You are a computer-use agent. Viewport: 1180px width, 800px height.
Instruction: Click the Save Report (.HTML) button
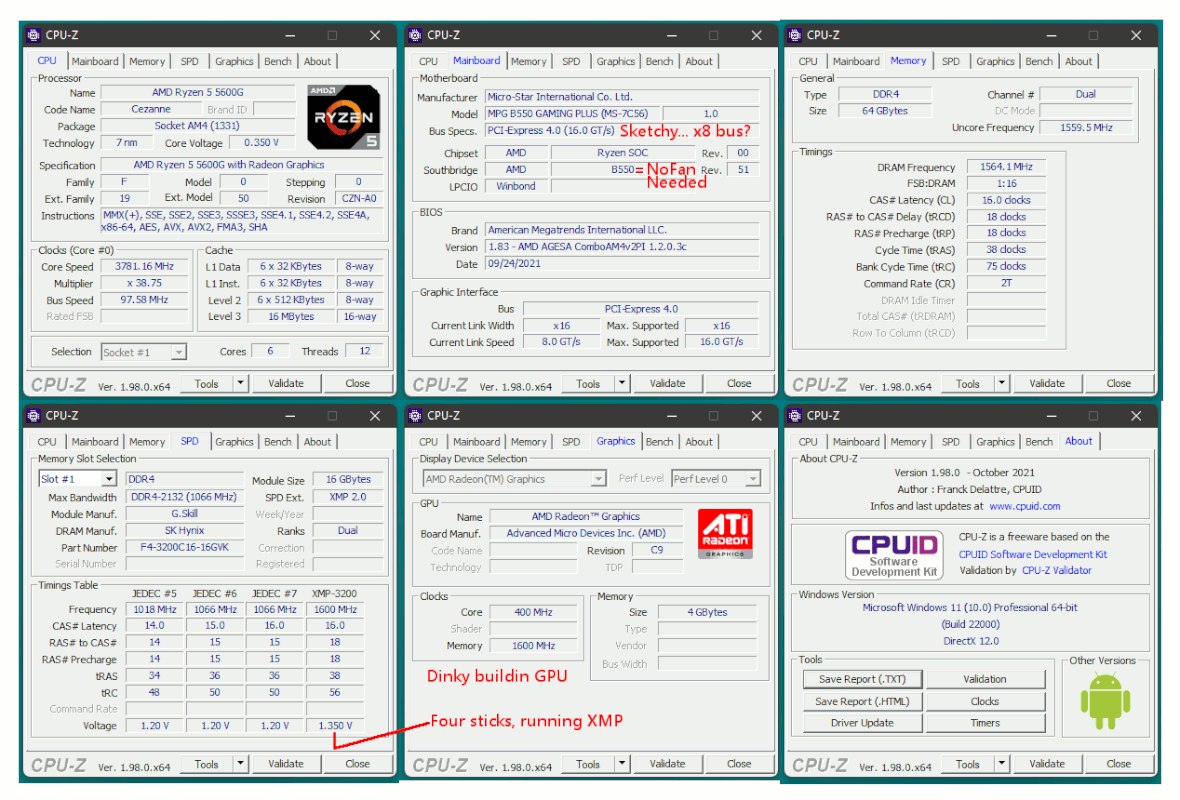coord(862,701)
